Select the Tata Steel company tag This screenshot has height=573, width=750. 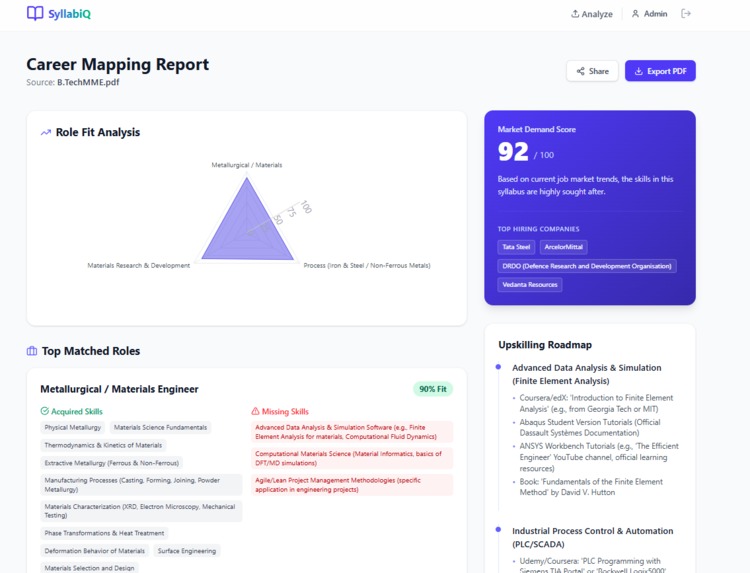click(x=516, y=247)
